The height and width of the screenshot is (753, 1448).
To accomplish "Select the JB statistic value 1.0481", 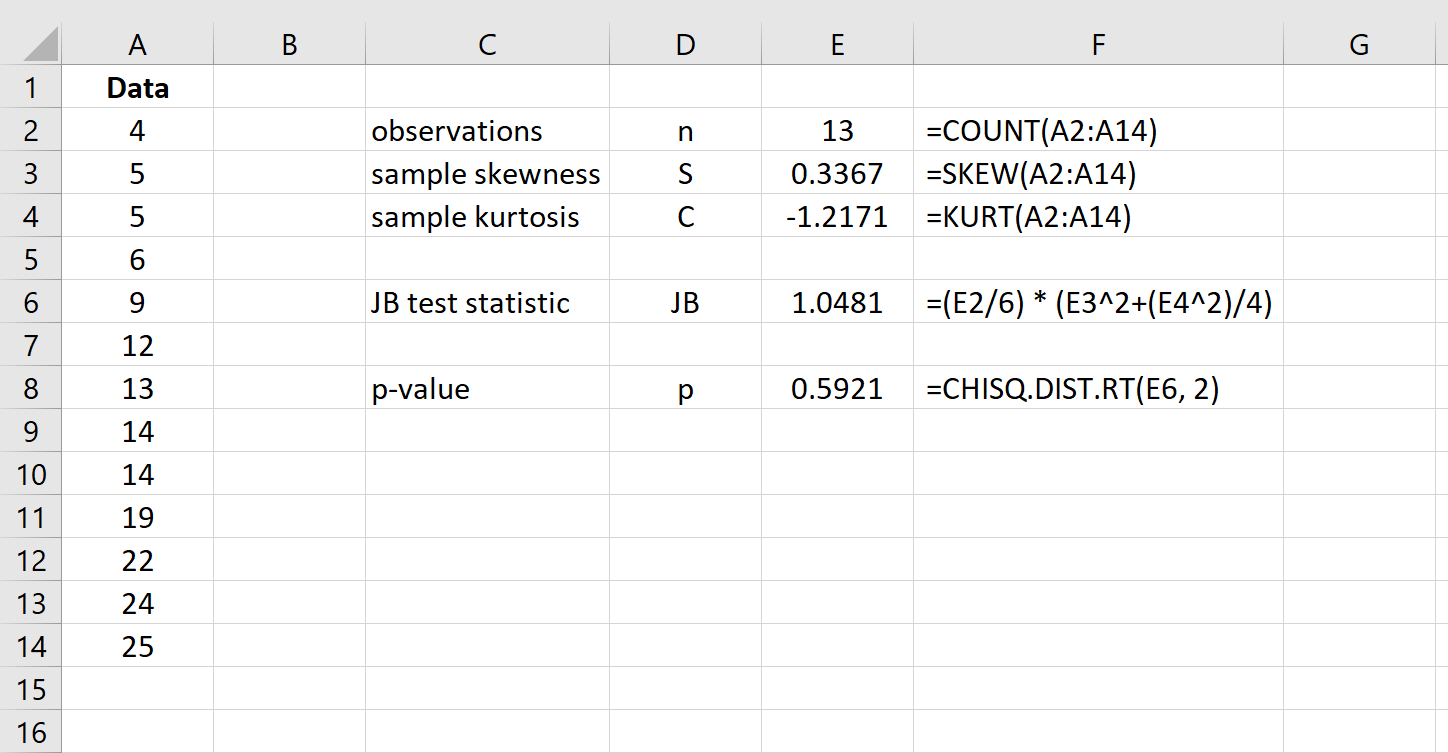I will (837, 303).
